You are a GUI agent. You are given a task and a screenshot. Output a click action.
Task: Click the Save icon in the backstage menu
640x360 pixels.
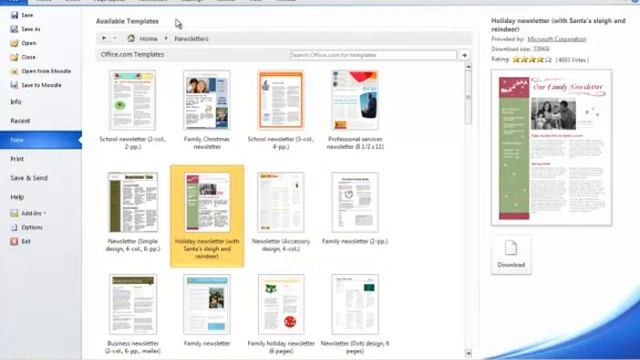pyautogui.click(x=14, y=15)
